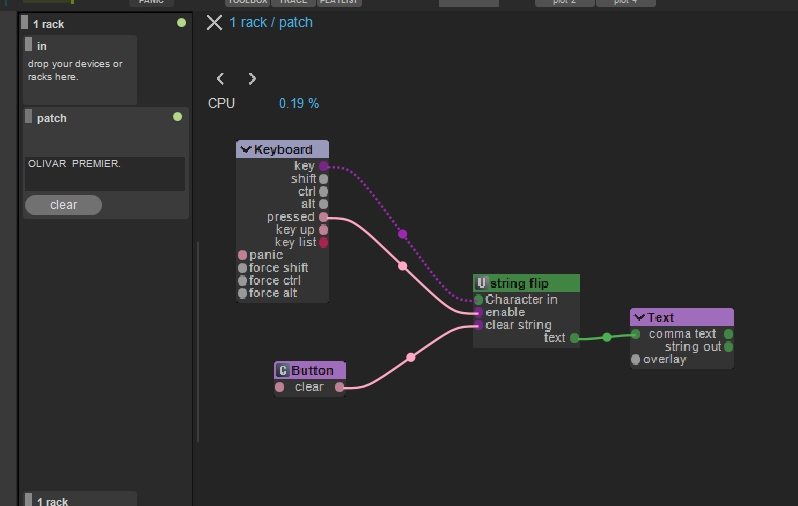Click the Keyboard panic input pin
This screenshot has height=506, width=798.
coord(242,255)
